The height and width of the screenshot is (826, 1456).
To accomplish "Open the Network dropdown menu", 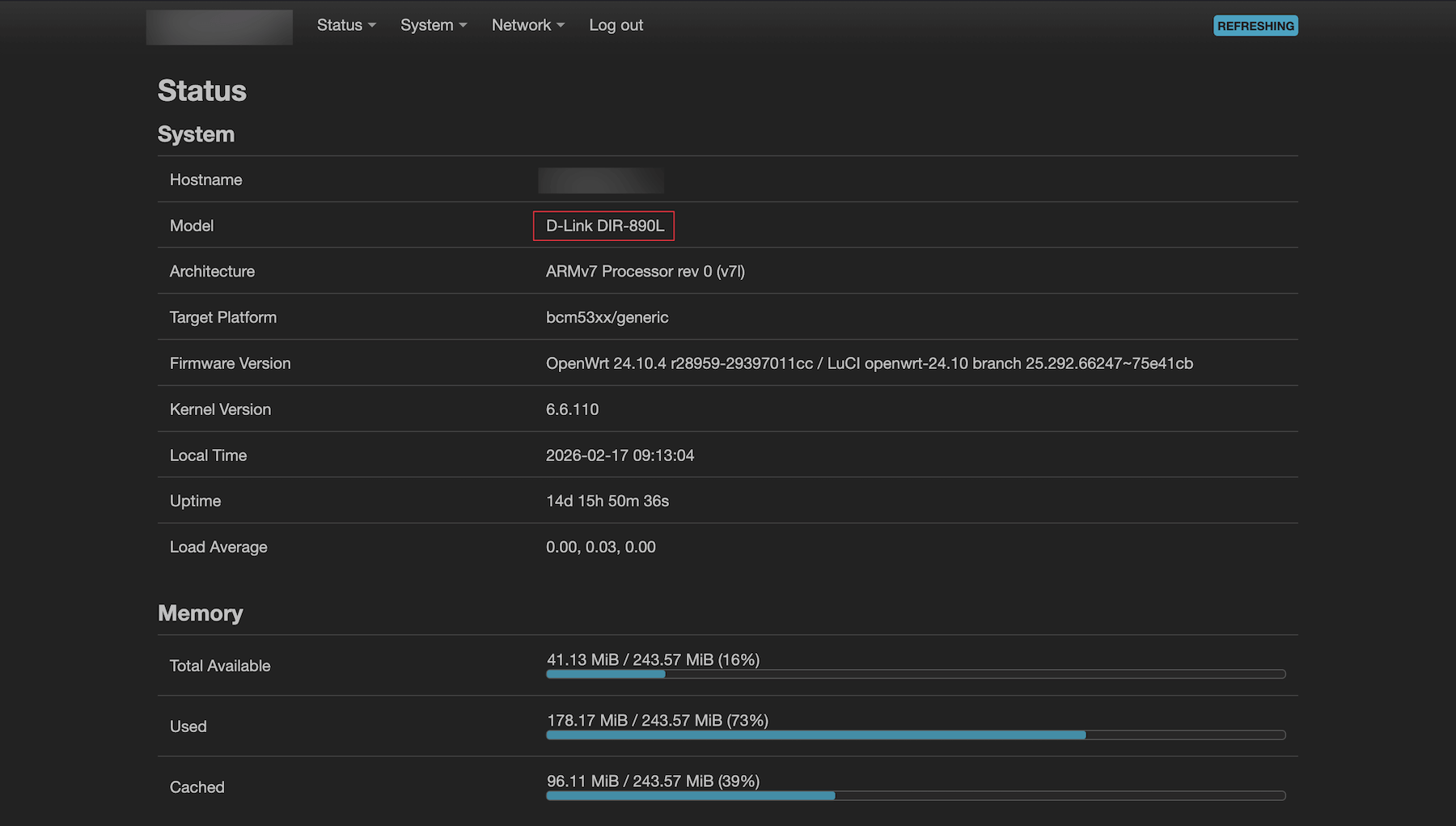I will (527, 25).
